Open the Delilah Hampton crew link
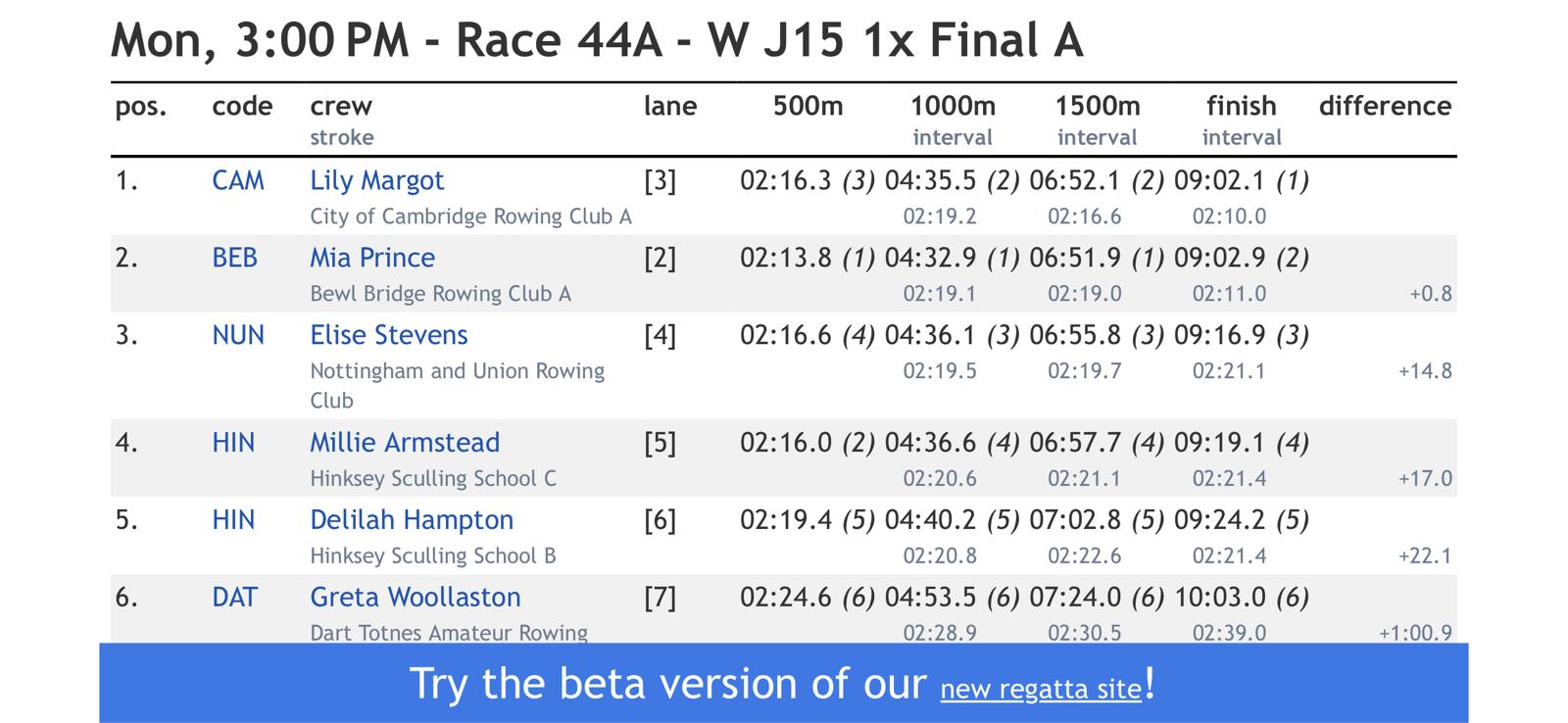The width and height of the screenshot is (1568, 723). [411, 520]
